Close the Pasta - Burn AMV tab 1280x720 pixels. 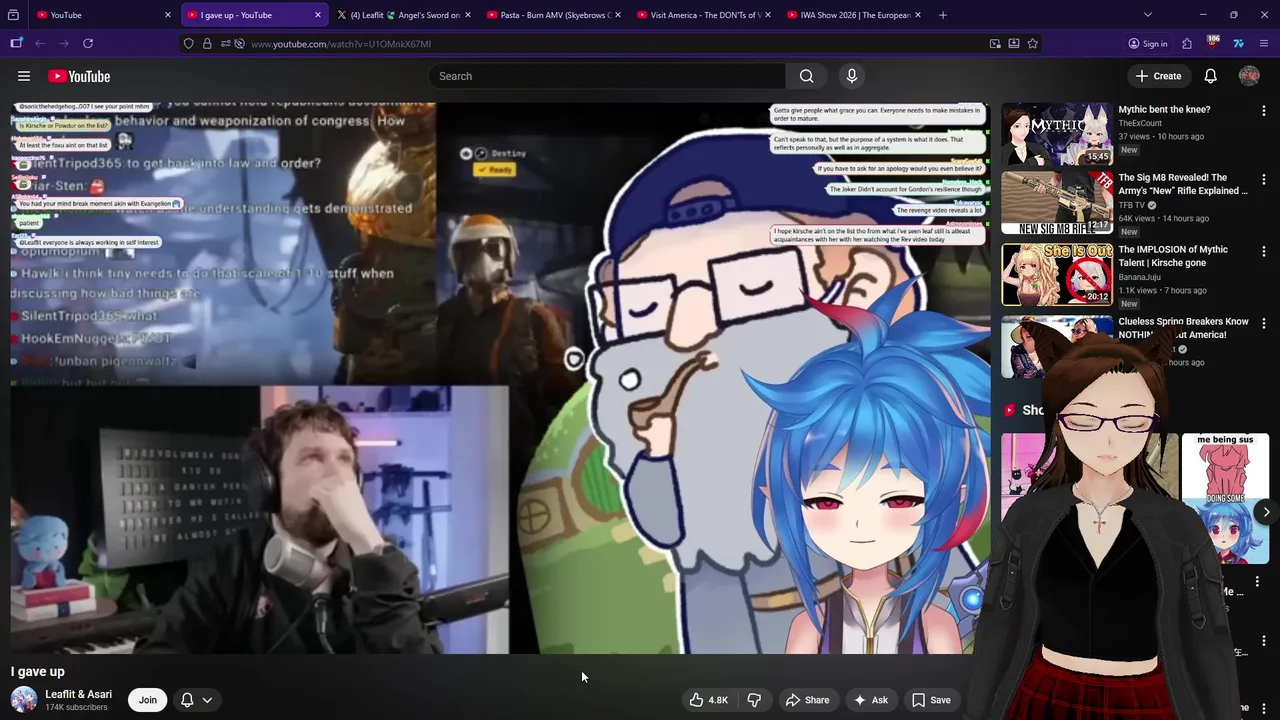coord(618,15)
